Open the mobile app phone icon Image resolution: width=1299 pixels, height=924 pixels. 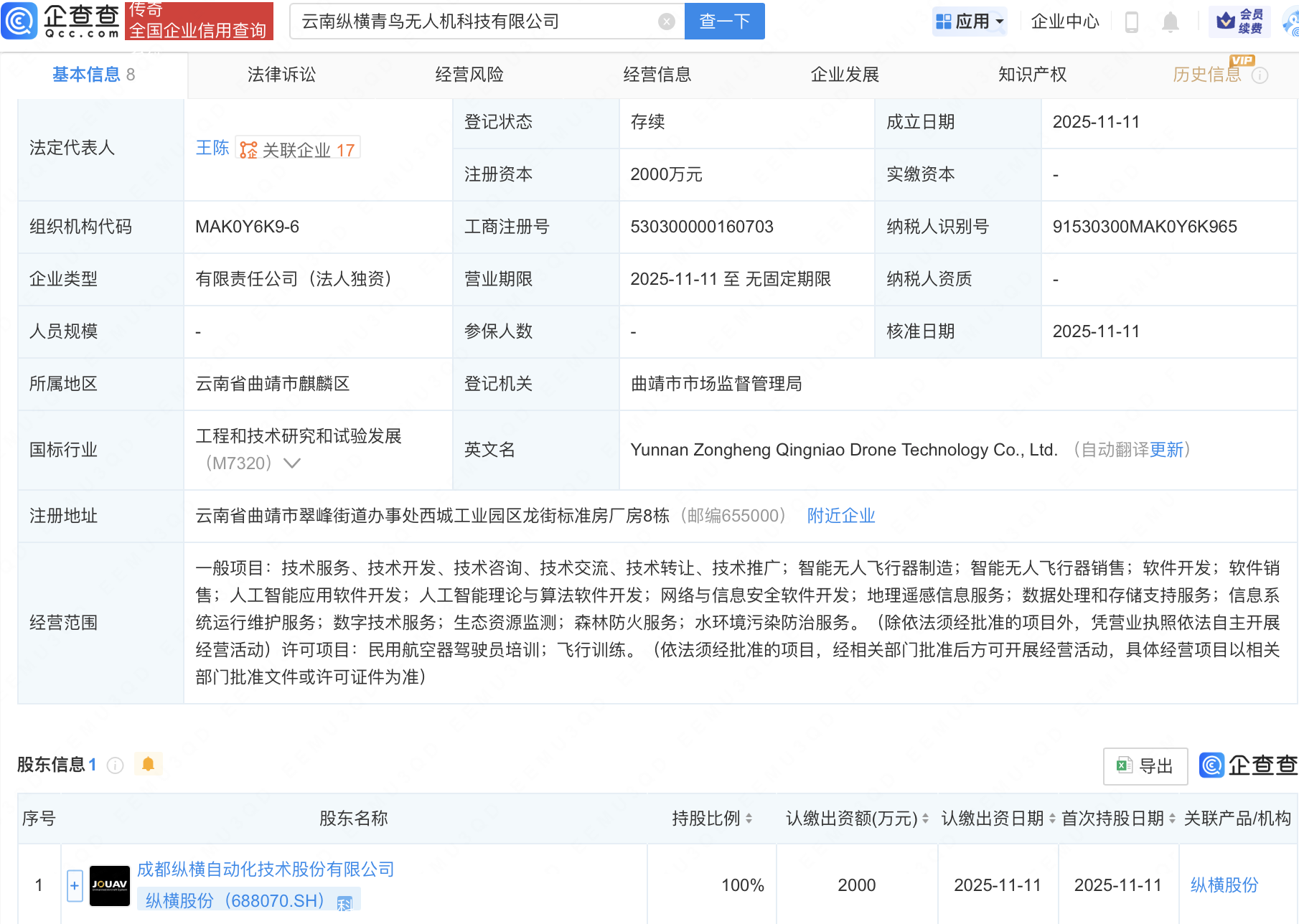tap(1131, 22)
